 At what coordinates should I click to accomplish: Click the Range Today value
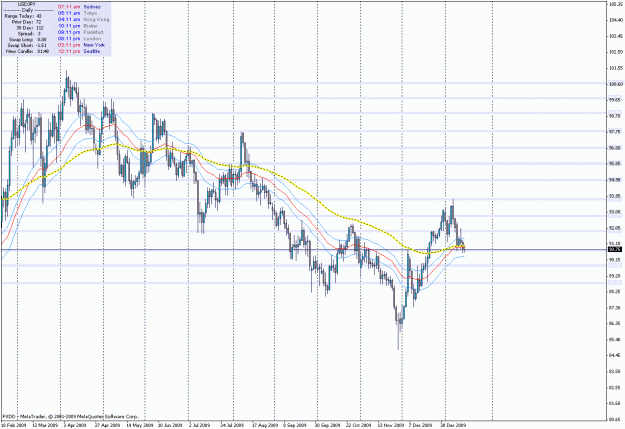point(39,16)
